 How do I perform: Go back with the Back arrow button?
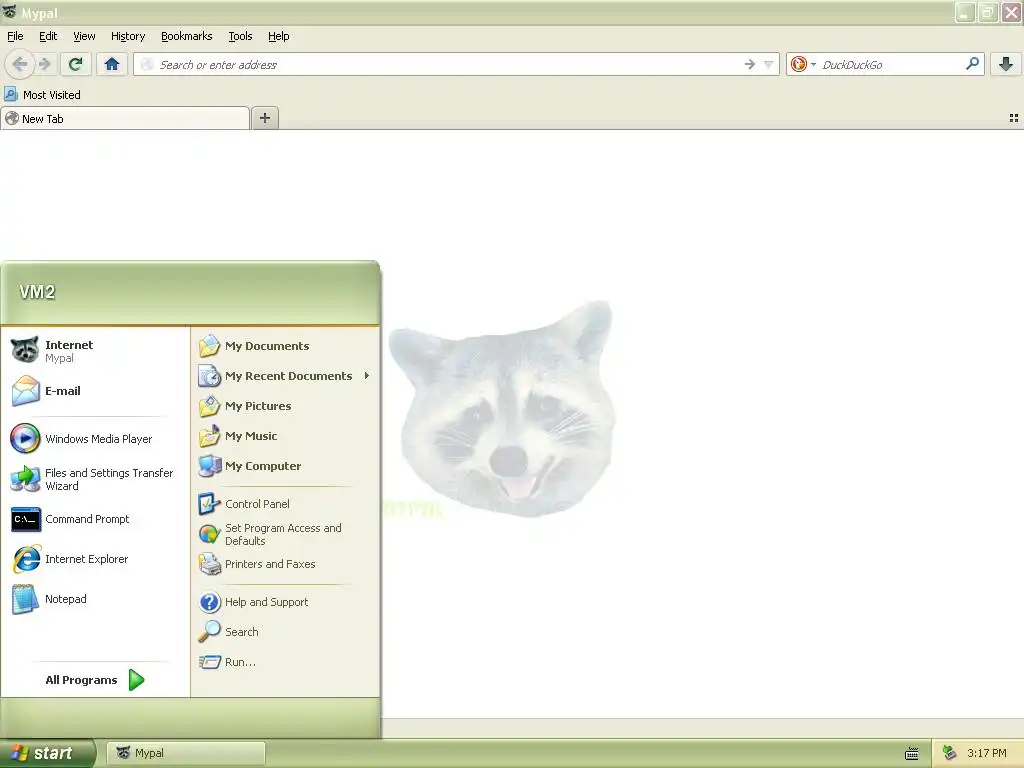pos(20,64)
